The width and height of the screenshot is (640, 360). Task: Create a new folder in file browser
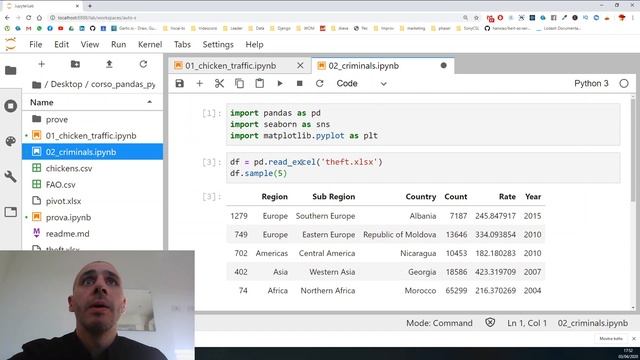point(75,64)
